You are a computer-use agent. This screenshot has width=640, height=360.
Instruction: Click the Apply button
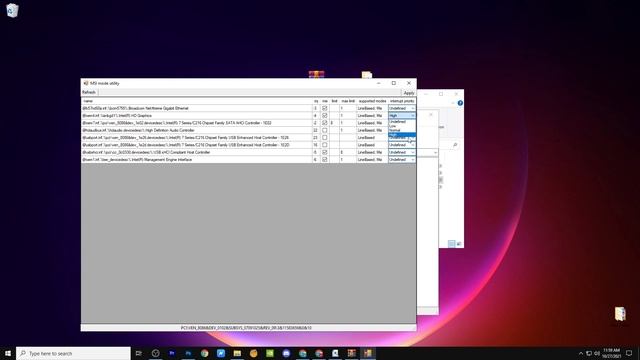[409, 93]
